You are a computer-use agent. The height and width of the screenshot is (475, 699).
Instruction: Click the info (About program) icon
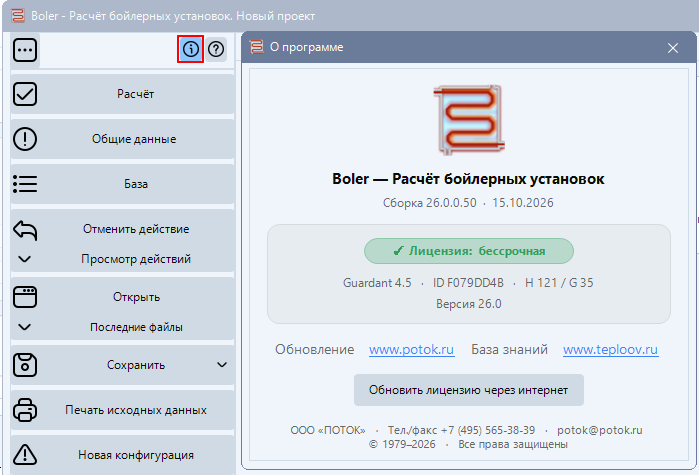click(x=191, y=49)
